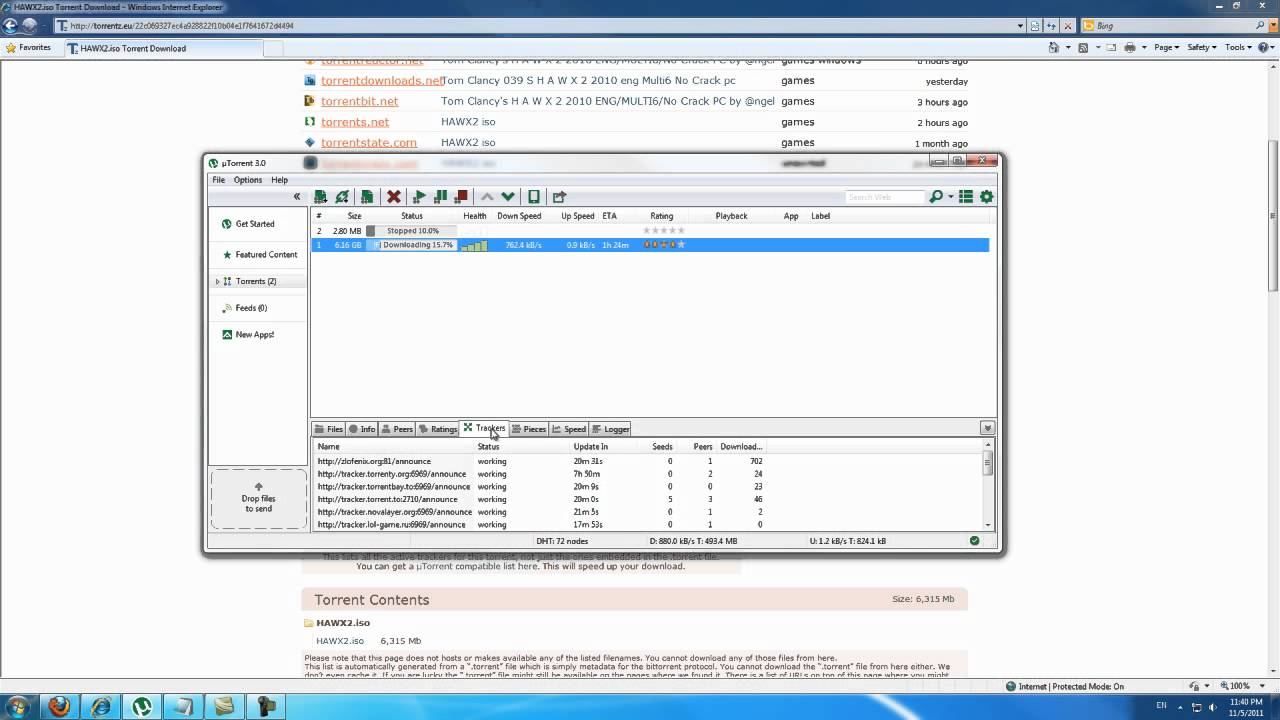The height and width of the screenshot is (720, 1280).
Task: Open torrents.net link in browser
Action: tap(355, 122)
